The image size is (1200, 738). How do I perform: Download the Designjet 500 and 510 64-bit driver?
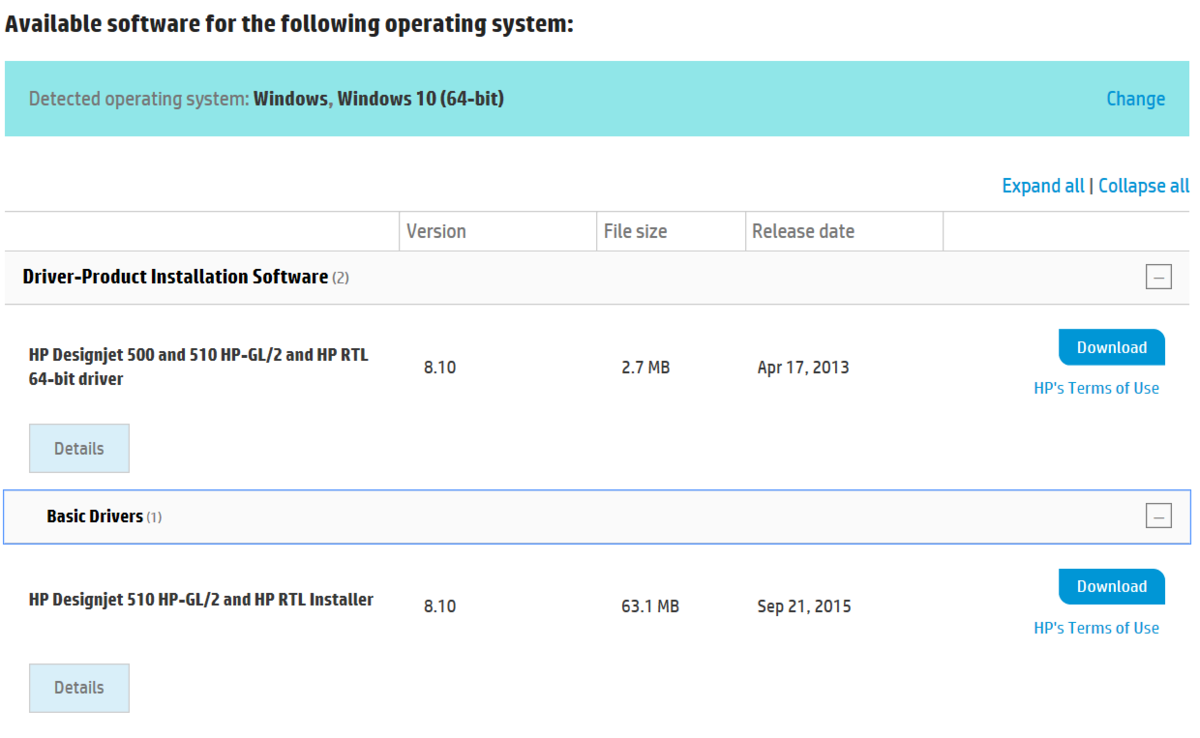pyautogui.click(x=1111, y=347)
